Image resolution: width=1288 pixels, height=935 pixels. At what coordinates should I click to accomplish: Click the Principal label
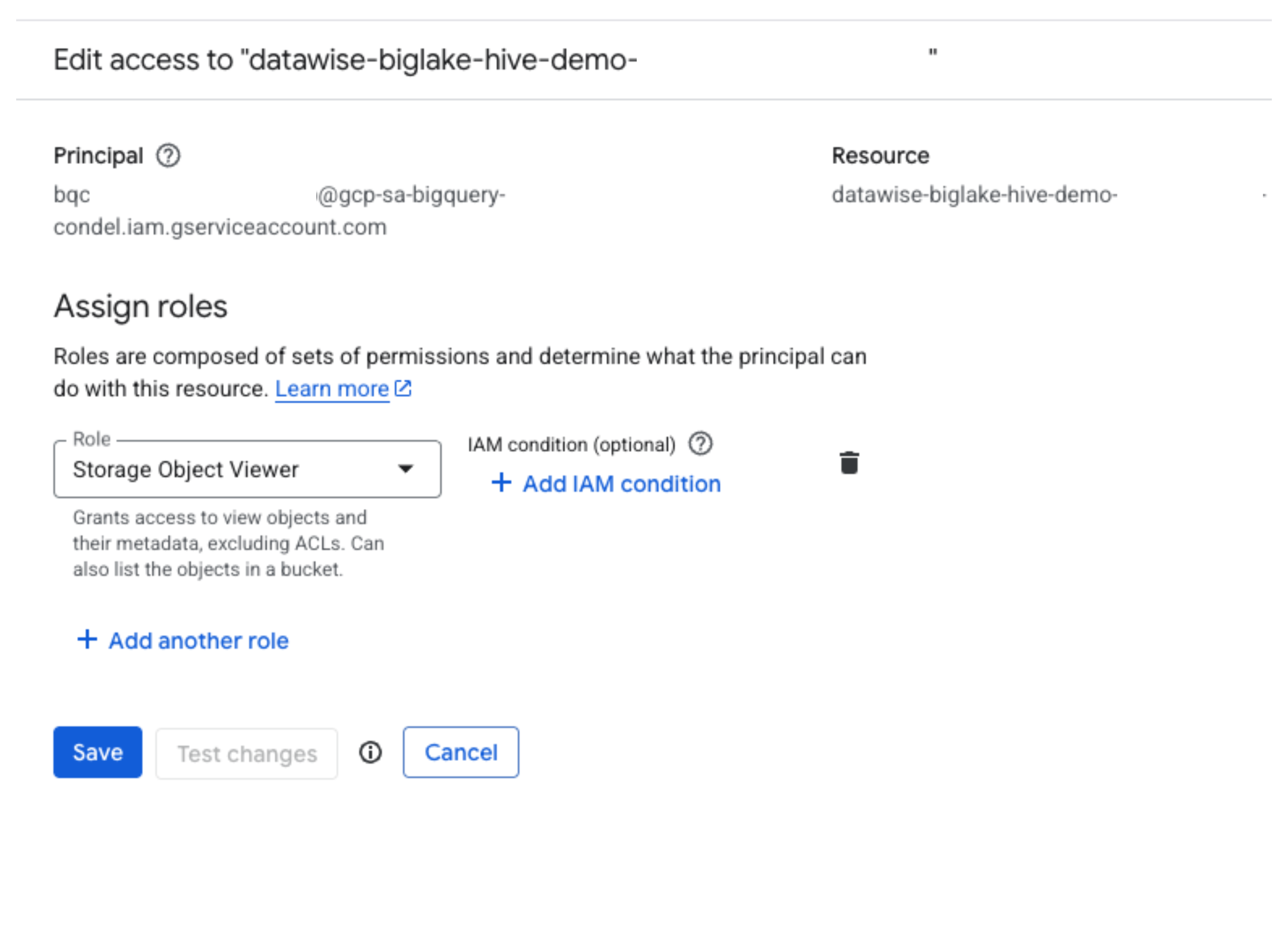click(x=98, y=156)
